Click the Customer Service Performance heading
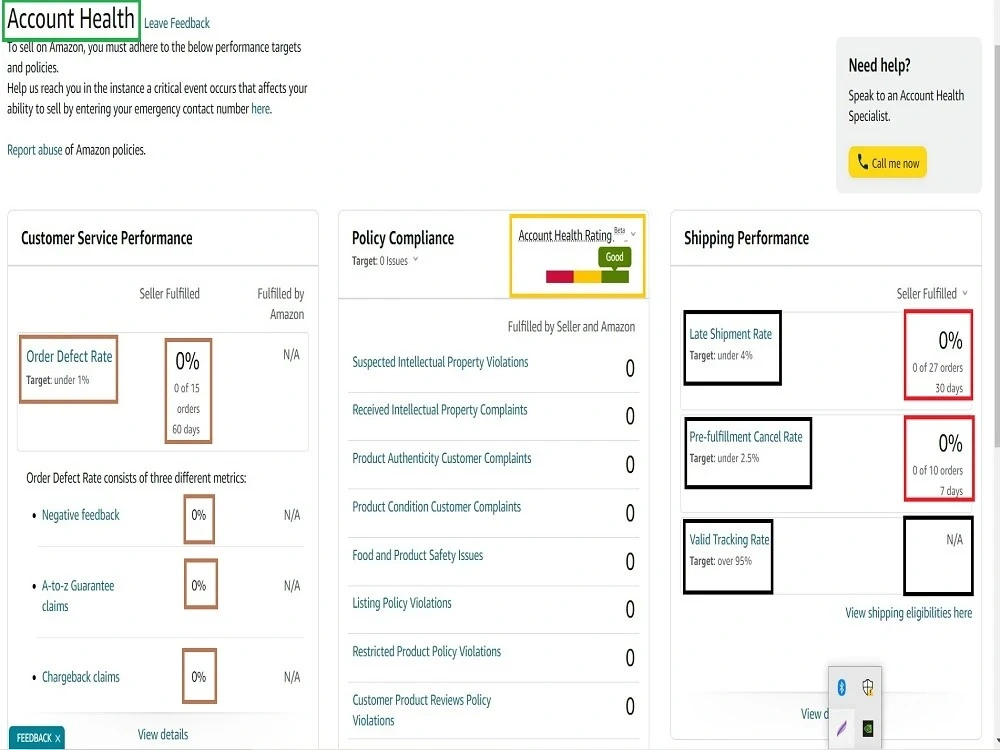Viewport: 1000px width, 750px height. click(x=107, y=238)
